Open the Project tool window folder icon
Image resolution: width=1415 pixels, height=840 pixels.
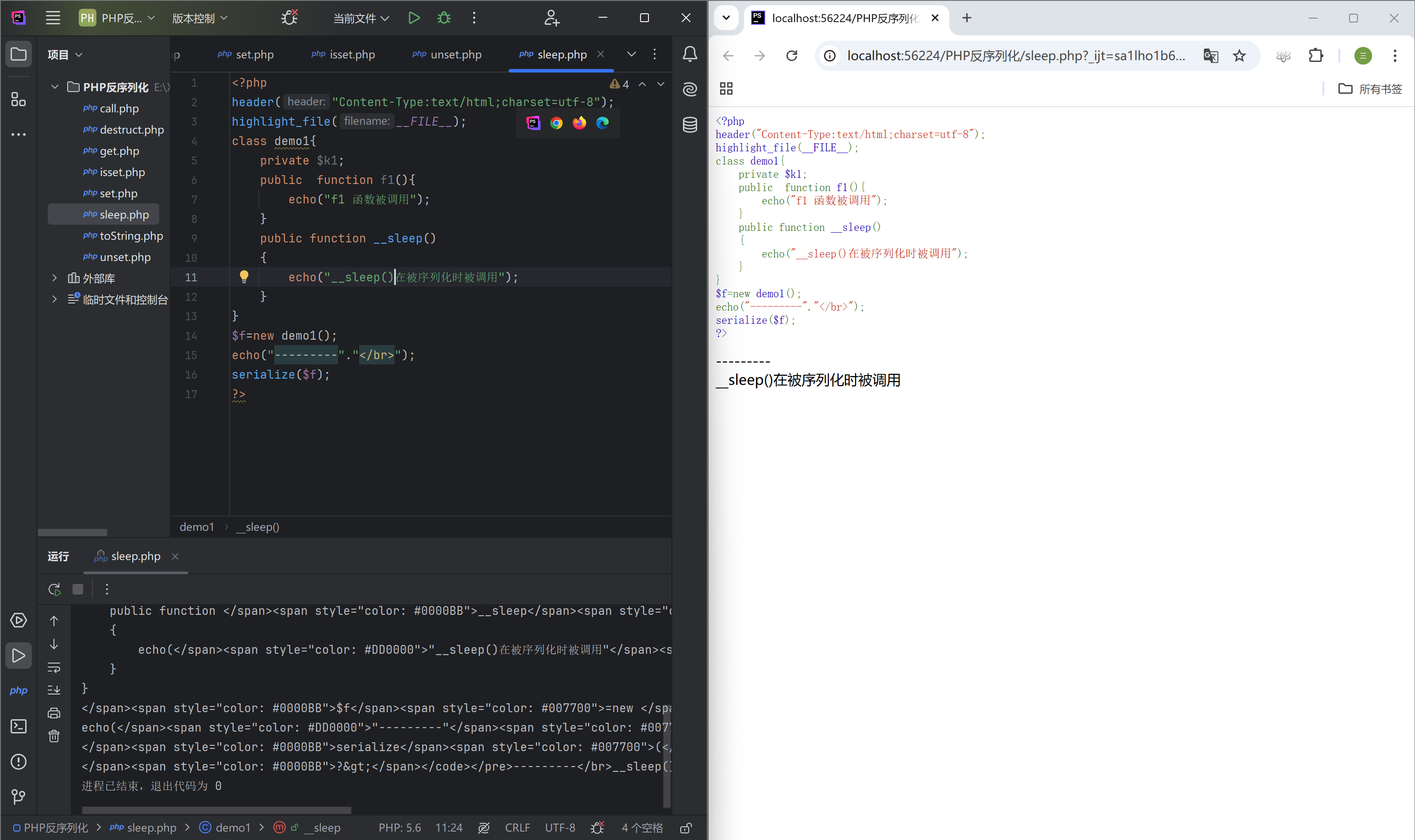[19, 54]
